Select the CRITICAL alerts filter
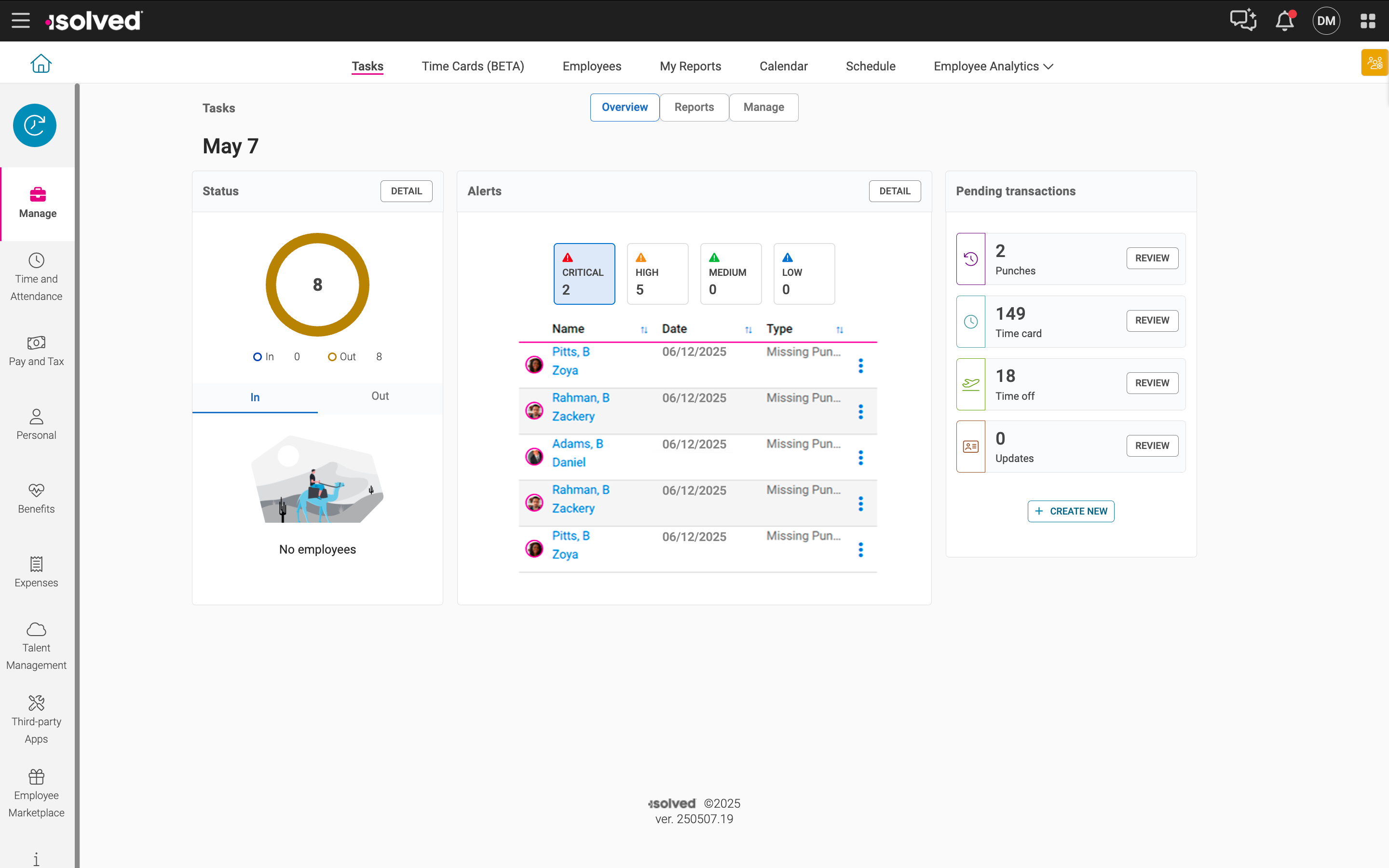Screen dimensions: 1389x868 click(584, 274)
